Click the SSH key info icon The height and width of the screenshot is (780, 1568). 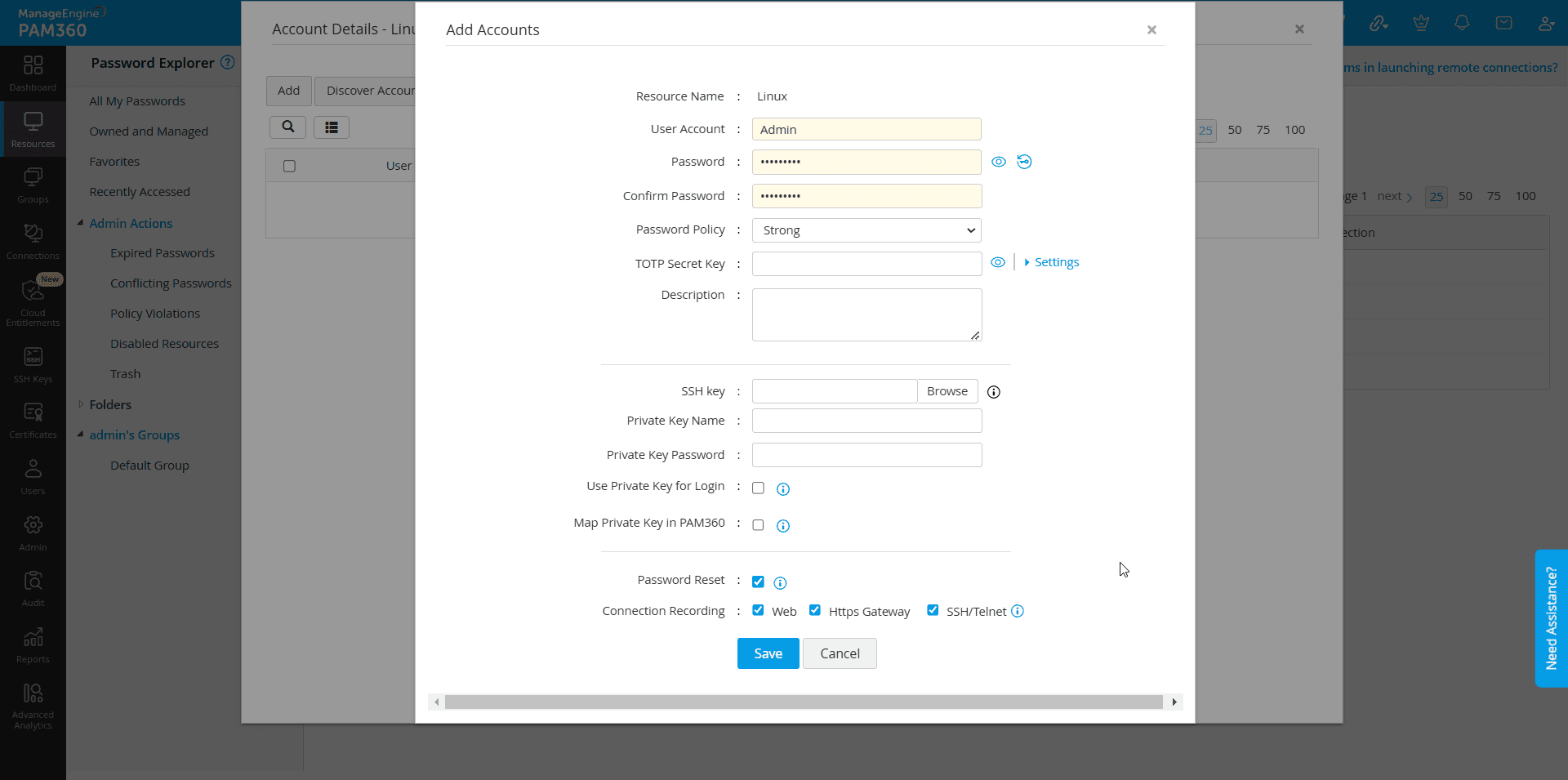[x=993, y=392]
